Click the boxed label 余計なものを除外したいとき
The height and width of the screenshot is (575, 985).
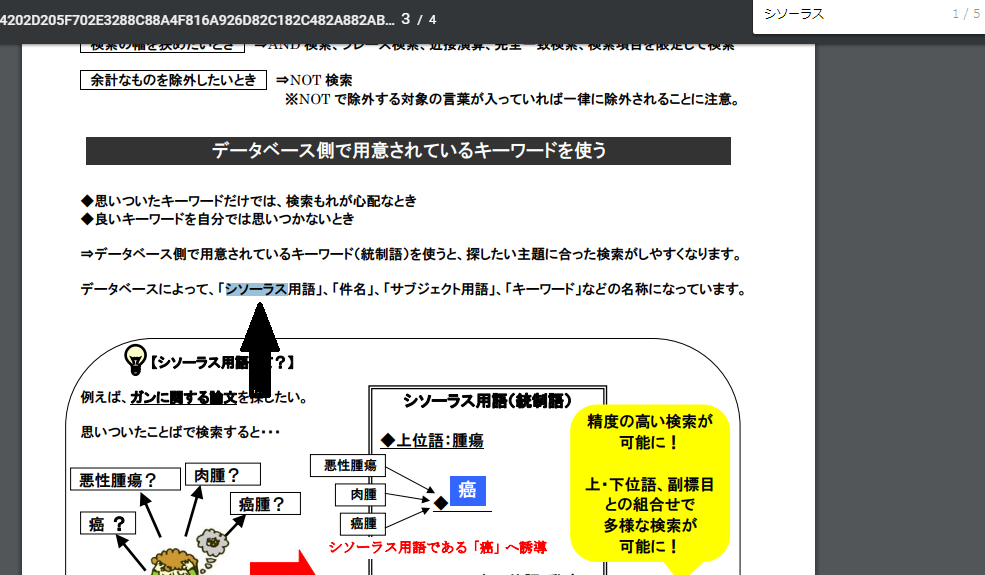tap(173, 80)
